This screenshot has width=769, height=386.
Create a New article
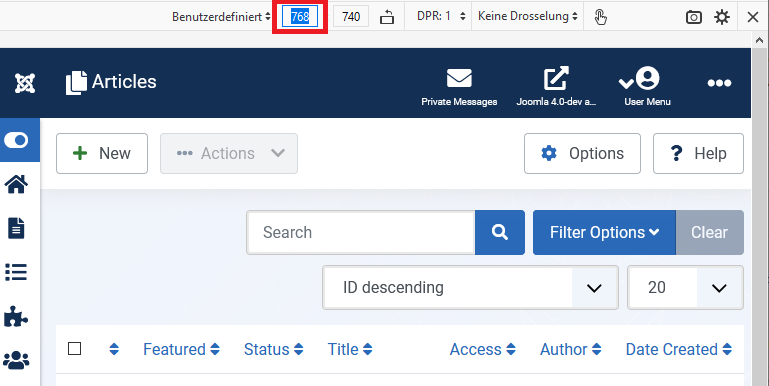[x=102, y=154]
